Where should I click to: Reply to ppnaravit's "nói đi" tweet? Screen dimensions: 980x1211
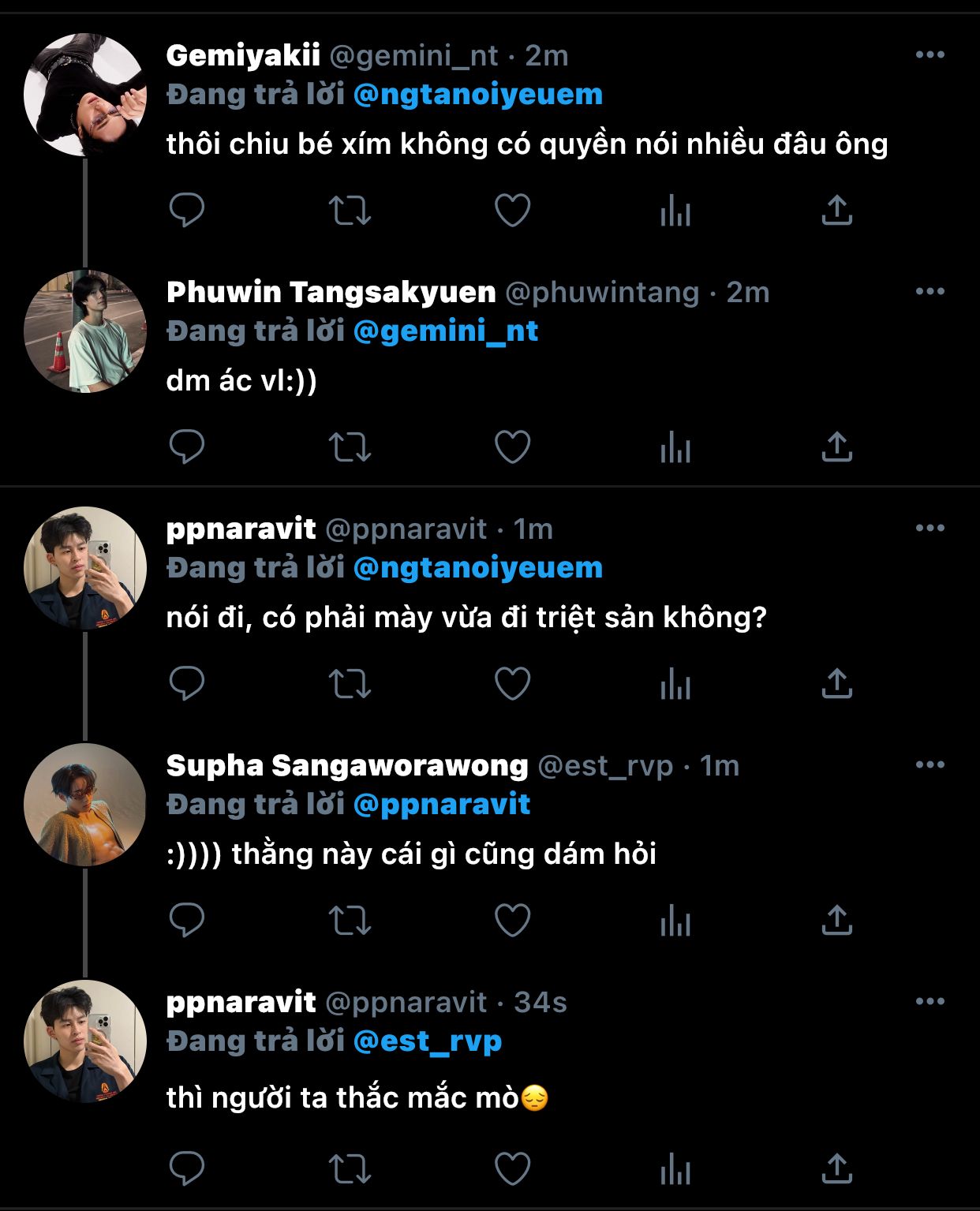click(187, 683)
